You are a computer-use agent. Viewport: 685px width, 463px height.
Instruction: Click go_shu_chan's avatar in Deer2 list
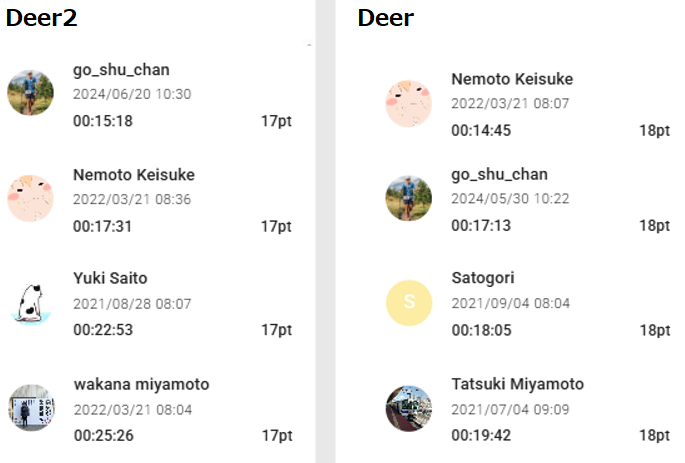[30, 94]
